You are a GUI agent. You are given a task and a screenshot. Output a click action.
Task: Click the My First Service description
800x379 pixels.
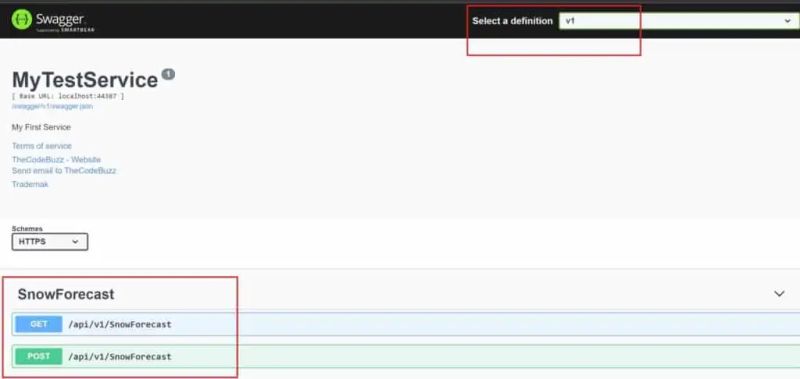tap(41, 127)
